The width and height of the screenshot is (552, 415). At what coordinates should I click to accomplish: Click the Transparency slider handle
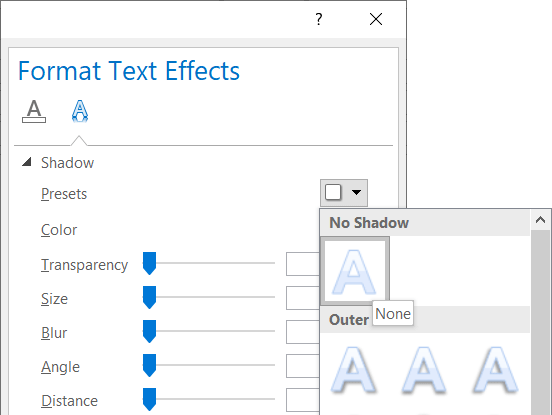pyautogui.click(x=150, y=263)
